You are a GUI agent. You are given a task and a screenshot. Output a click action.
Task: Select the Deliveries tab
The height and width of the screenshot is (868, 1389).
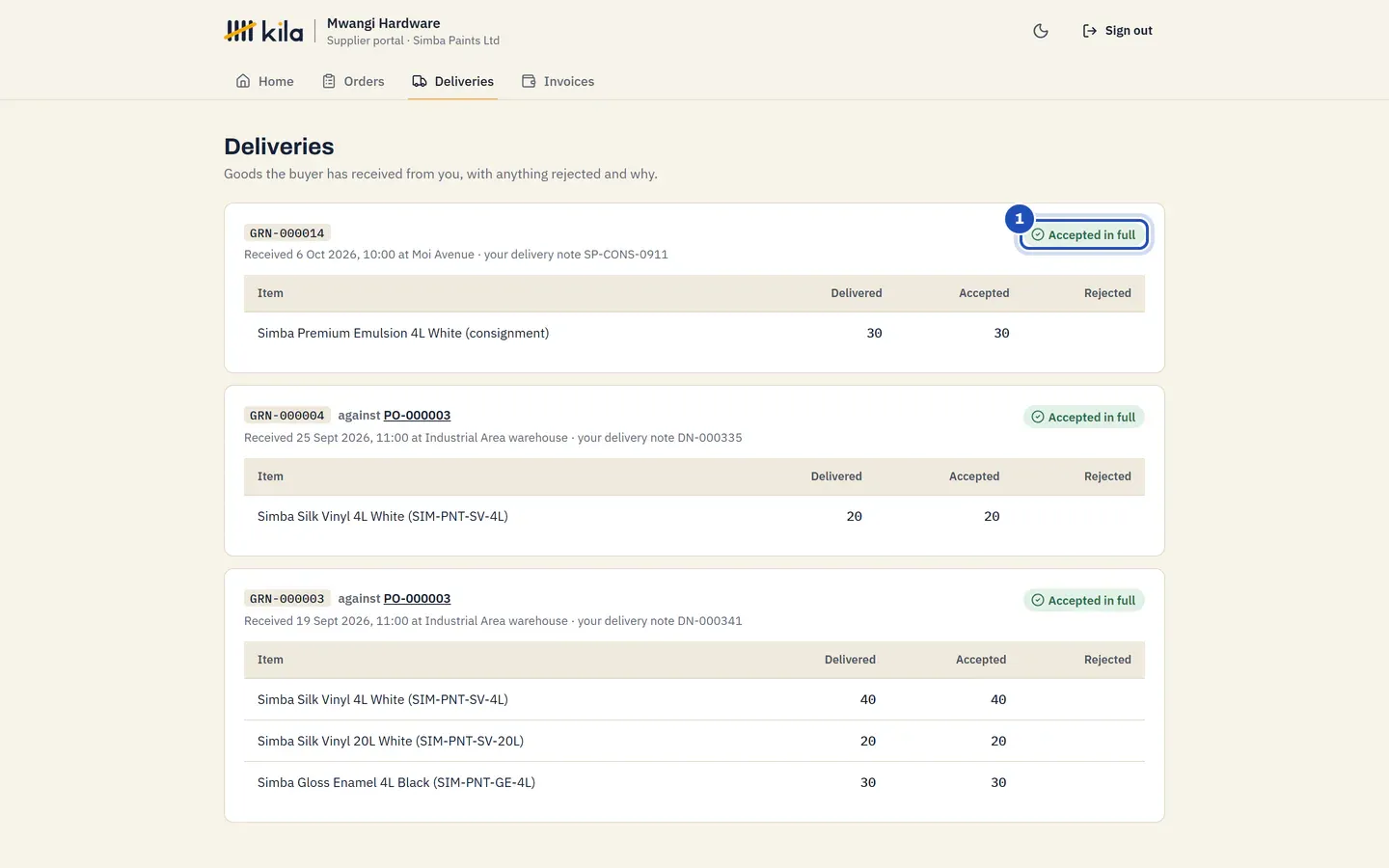pyautogui.click(x=452, y=81)
